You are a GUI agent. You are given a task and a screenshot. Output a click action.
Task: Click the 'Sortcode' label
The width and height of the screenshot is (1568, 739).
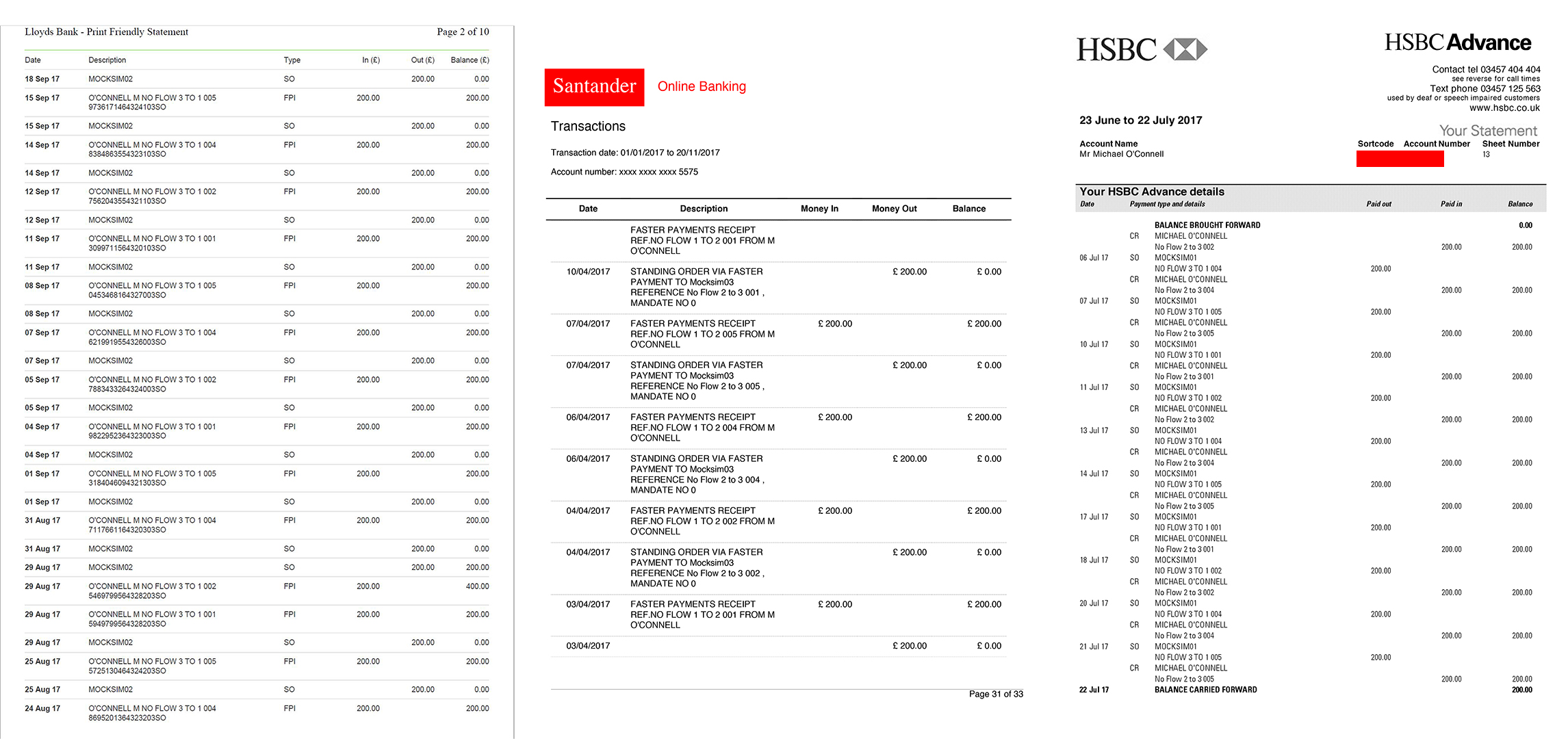click(1376, 144)
